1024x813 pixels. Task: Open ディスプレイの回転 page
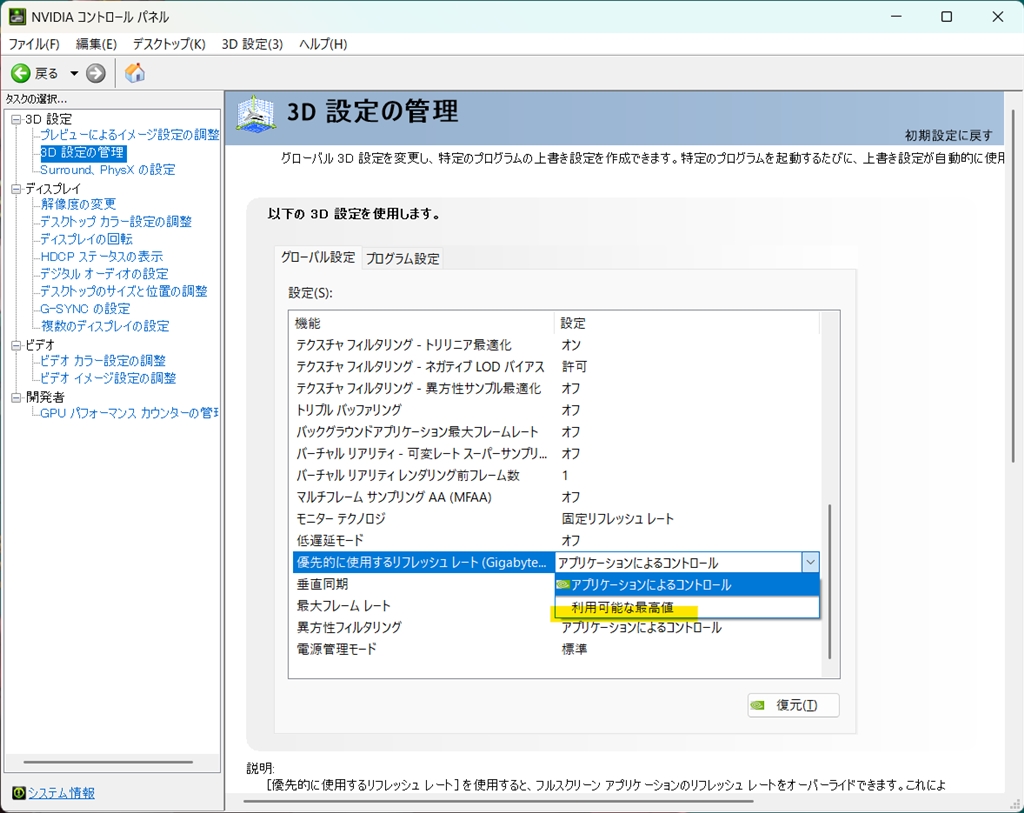pos(86,239)
